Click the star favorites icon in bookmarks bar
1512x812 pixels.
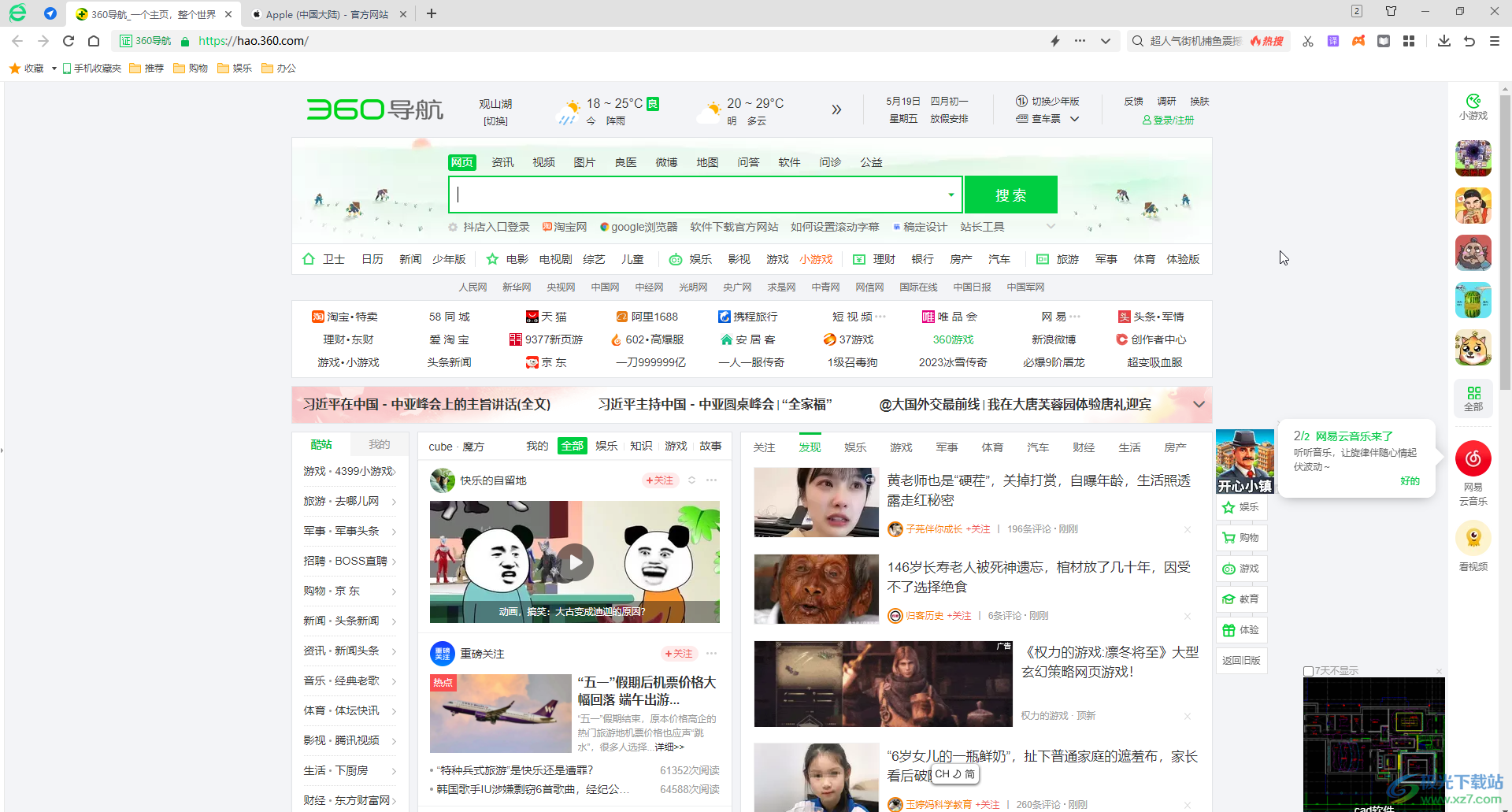pos(15,69)
